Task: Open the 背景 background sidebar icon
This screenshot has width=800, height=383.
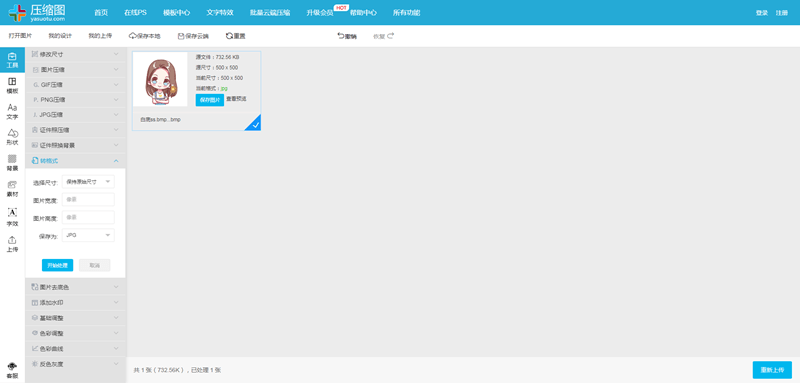Action: (x=12, y=163)
